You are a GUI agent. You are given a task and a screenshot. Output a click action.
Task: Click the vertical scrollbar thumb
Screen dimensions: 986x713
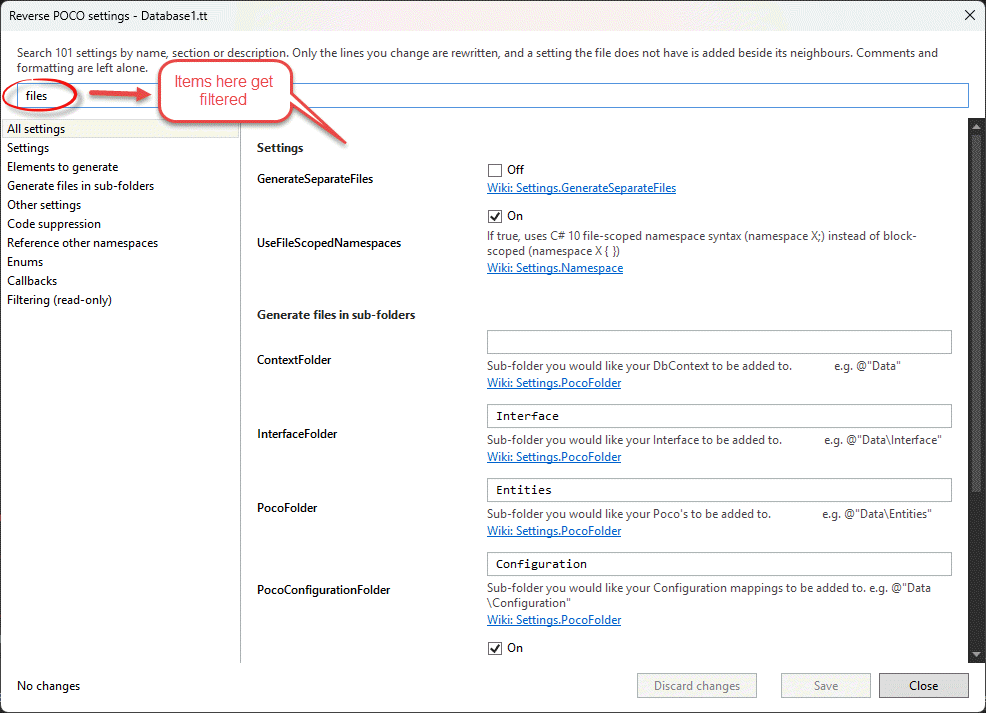coord(976,313)
